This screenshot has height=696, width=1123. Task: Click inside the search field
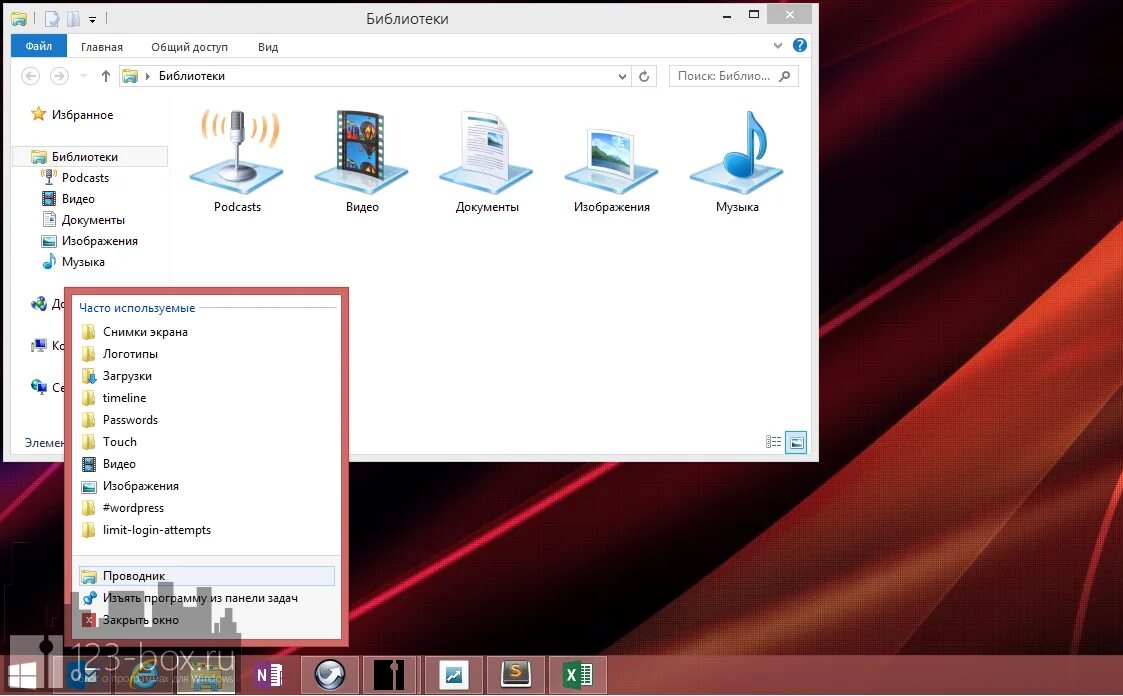pos(730,76)
